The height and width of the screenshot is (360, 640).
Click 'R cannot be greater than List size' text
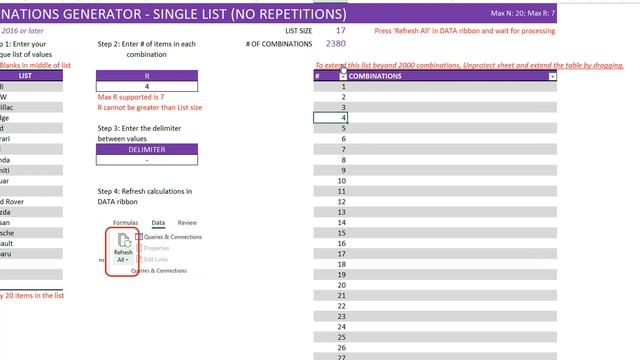coord(150,108)
